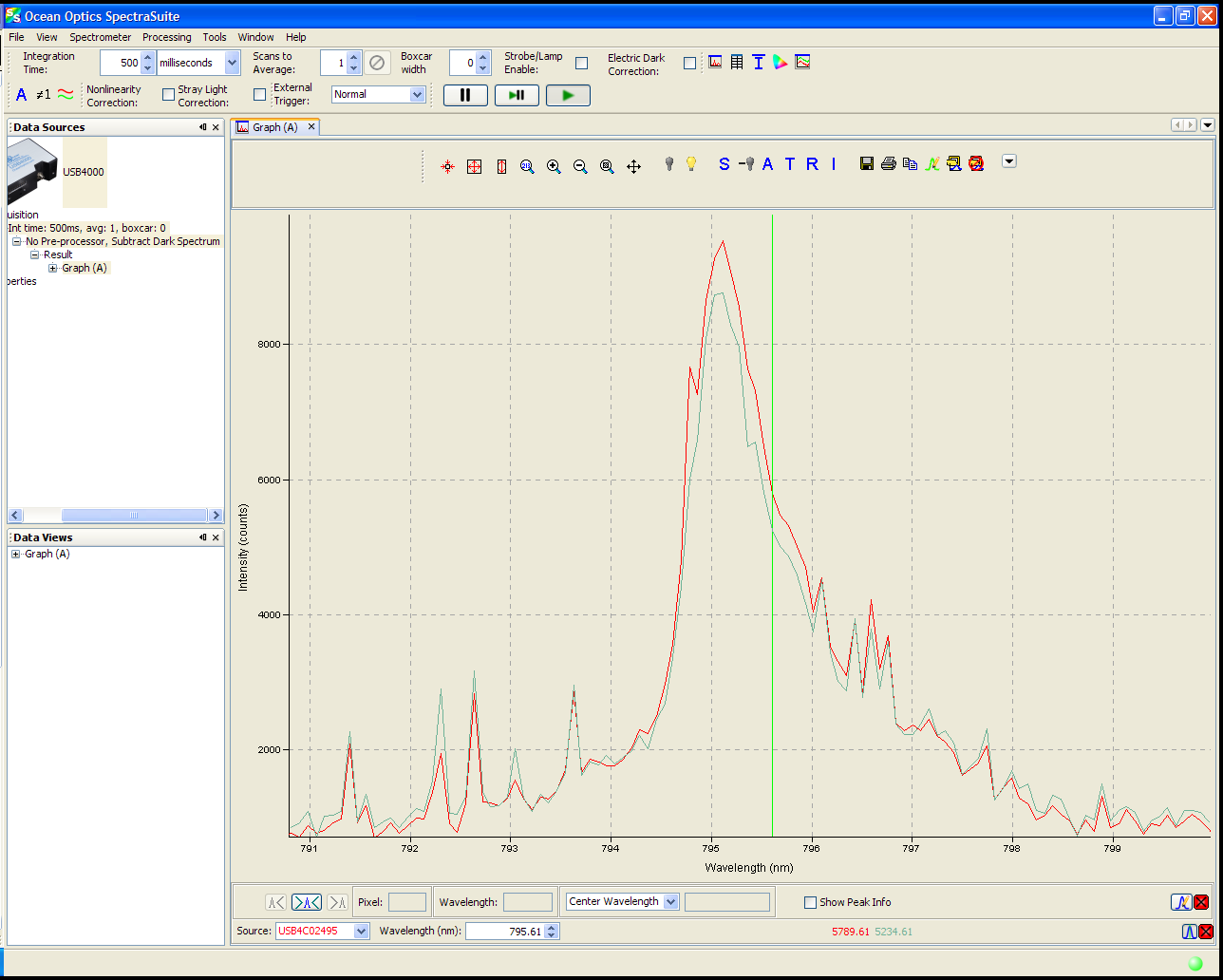This screenshot has width=1223, height=980.
Task: Switch to Reflection mode via blue R
Action: [812, 163]
